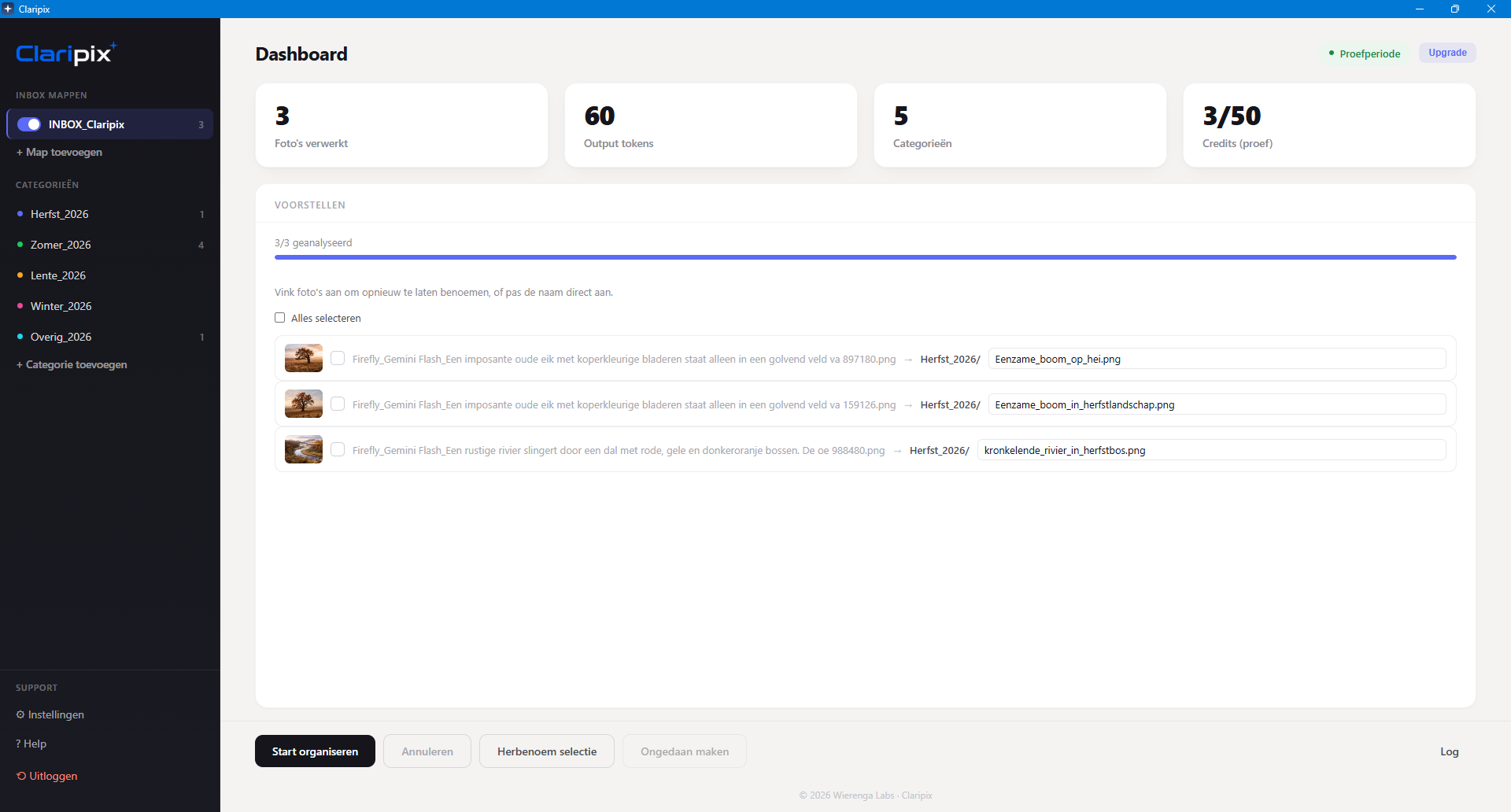
Task: Open Instellingen settings
Action: point(50,714)
